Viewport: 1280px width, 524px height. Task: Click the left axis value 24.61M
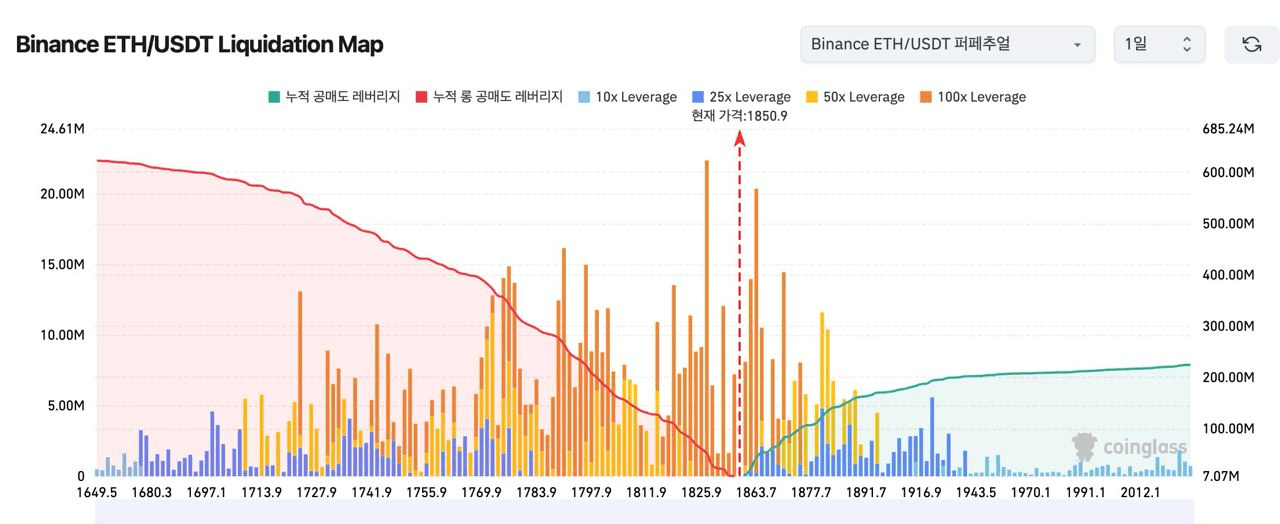[x=64, y=129]
